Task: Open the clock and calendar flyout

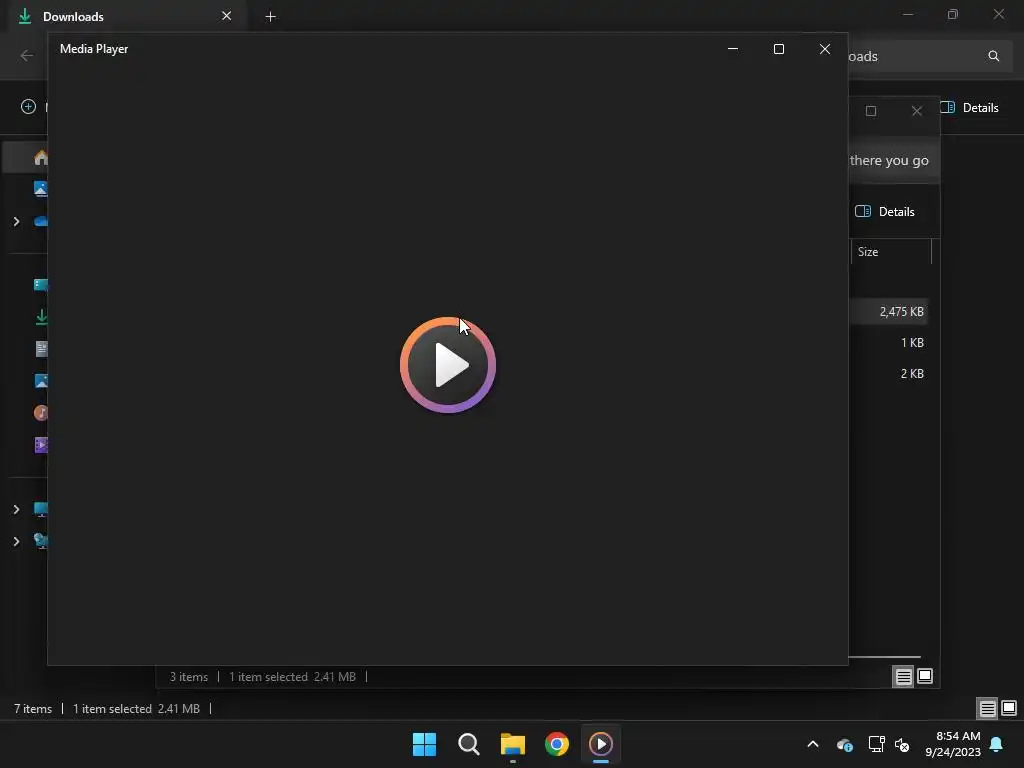Action: (x=953, y=744)
